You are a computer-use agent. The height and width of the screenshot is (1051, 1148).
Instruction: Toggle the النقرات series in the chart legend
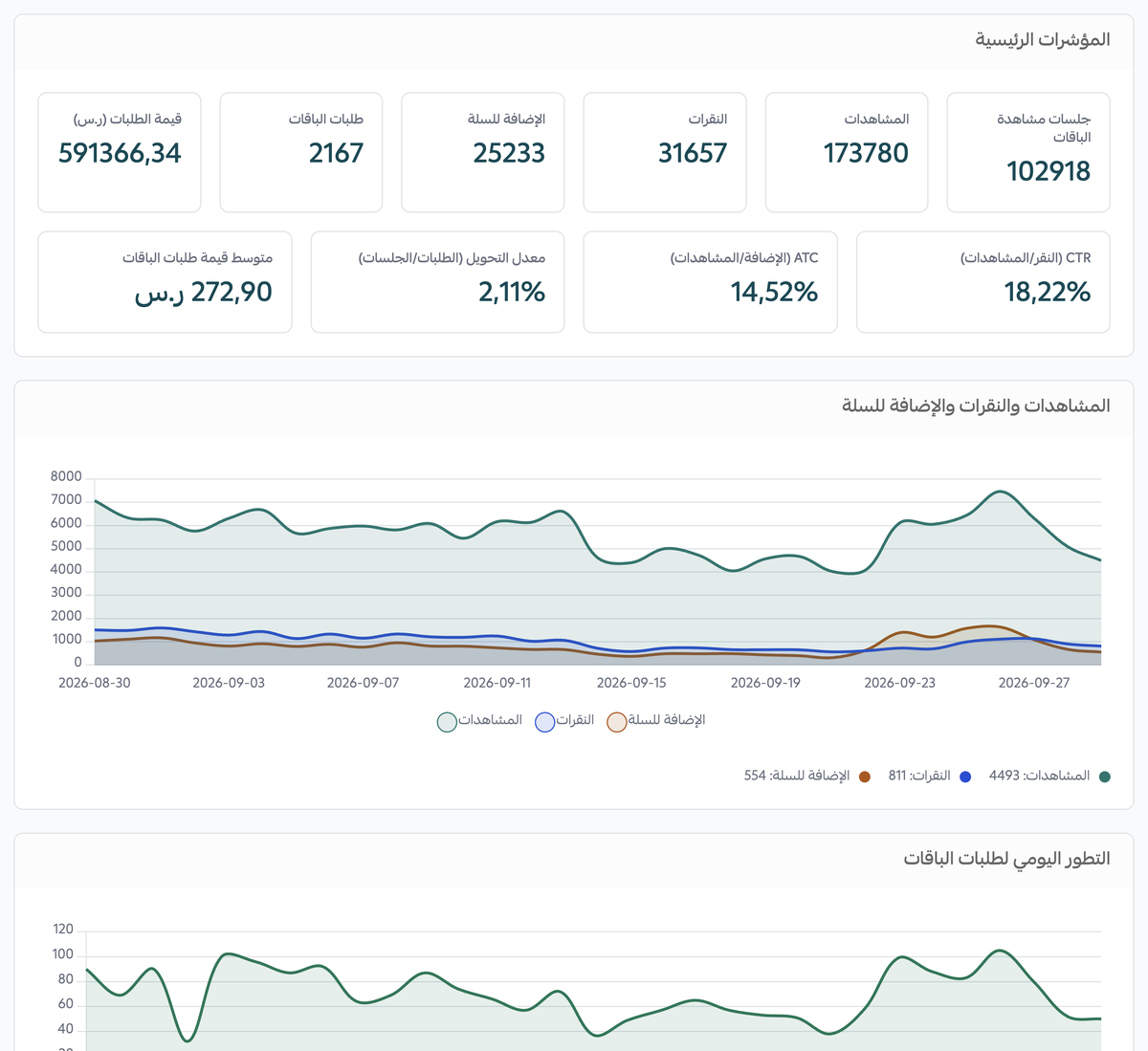[564, 721]
